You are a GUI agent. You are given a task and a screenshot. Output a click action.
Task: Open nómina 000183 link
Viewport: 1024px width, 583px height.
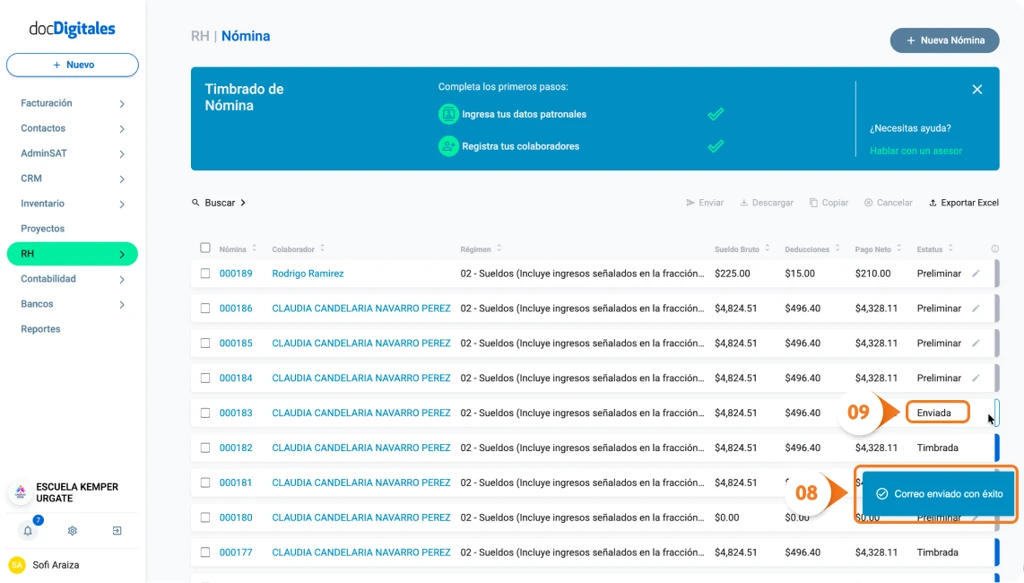236,413
